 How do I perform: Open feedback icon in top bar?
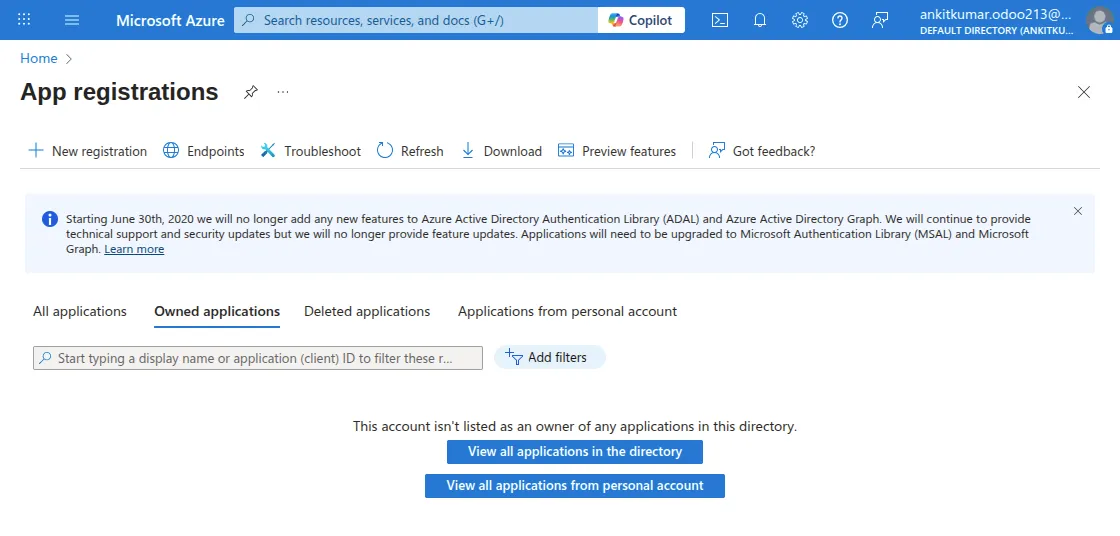[x=880, y=20]
